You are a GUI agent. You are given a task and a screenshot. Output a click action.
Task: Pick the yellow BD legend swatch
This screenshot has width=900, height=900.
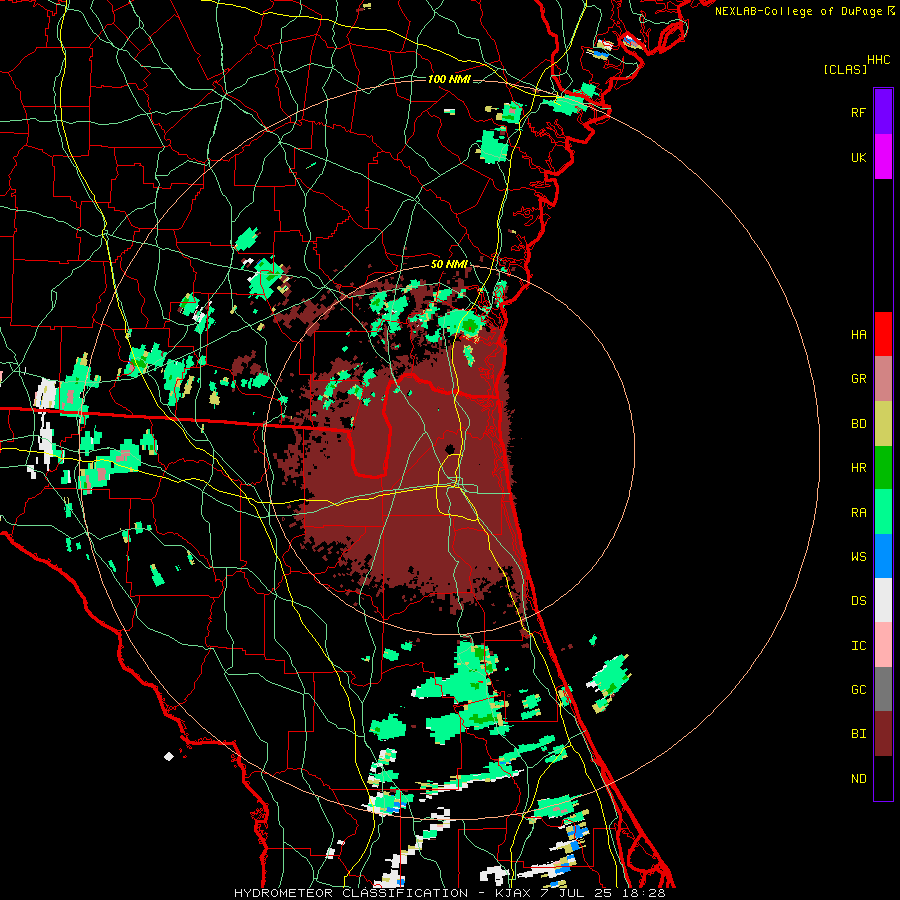pos(883,424)
